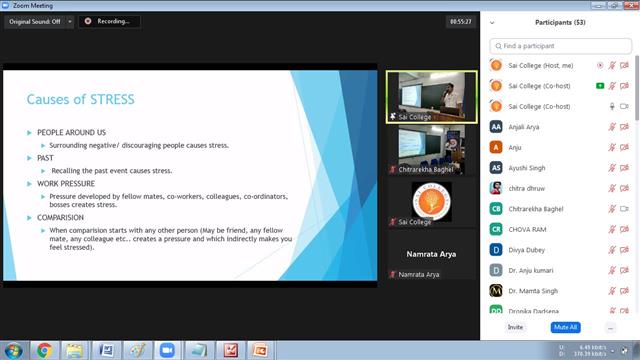Select the Sai College speaker video thumbnail
640x360 pixels.
point(431,97)
